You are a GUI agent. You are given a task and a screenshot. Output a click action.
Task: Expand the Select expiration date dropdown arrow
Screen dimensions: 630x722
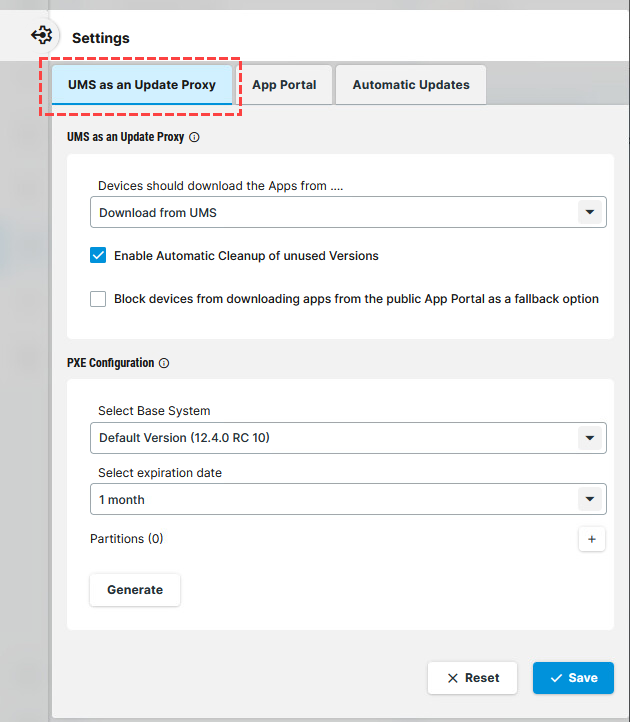click(x=590, y=500)
